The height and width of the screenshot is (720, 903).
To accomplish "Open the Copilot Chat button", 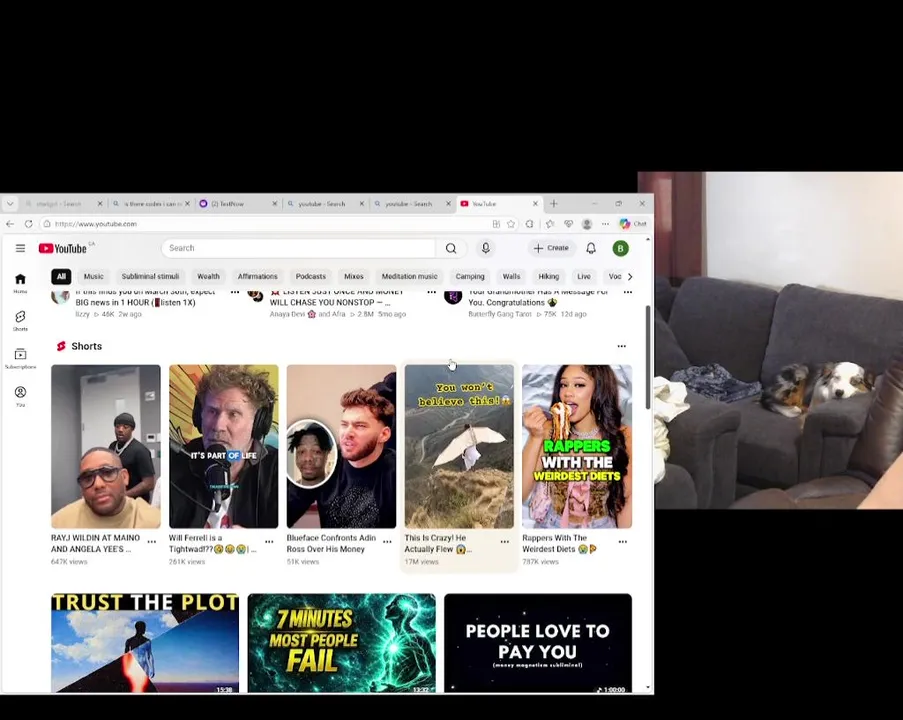I will (633, 224).
